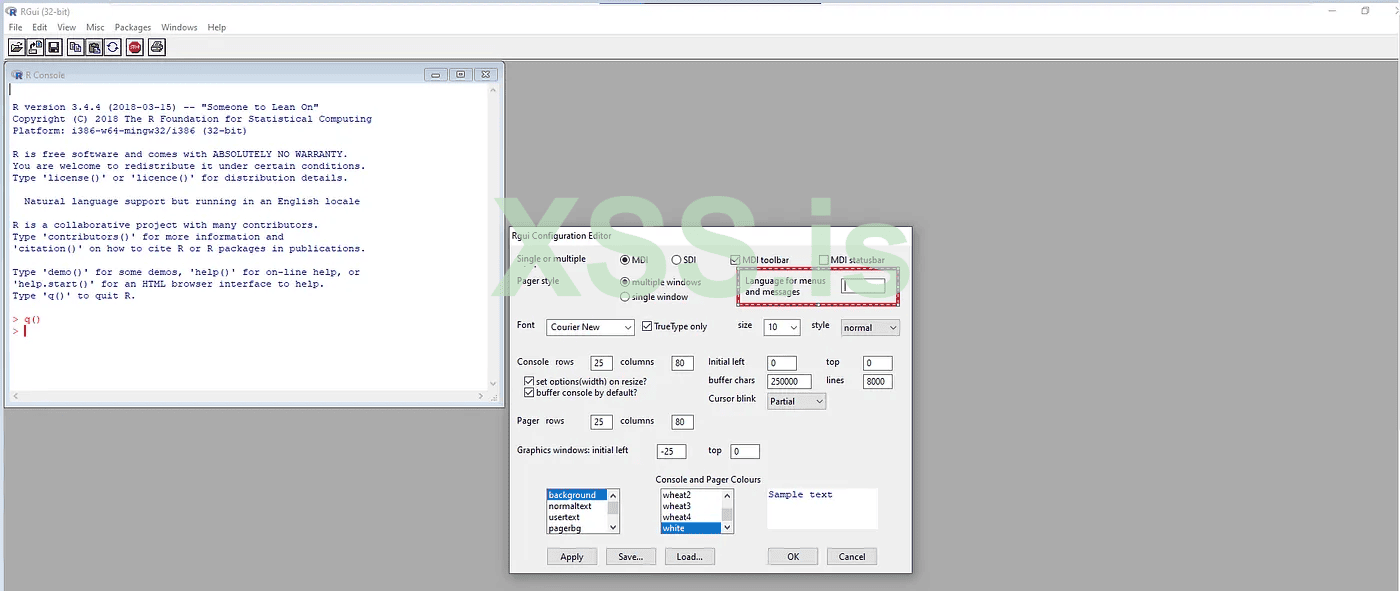Open the Font Courier New dropdown
Screen dimensions: 1400x591
pyautogui.click(x=591, y=327)
